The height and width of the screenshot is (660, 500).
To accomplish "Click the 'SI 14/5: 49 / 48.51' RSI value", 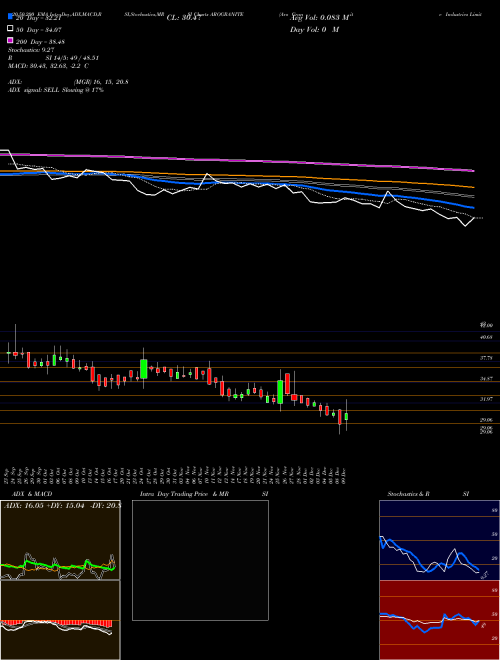I will (x=72, y=58).
